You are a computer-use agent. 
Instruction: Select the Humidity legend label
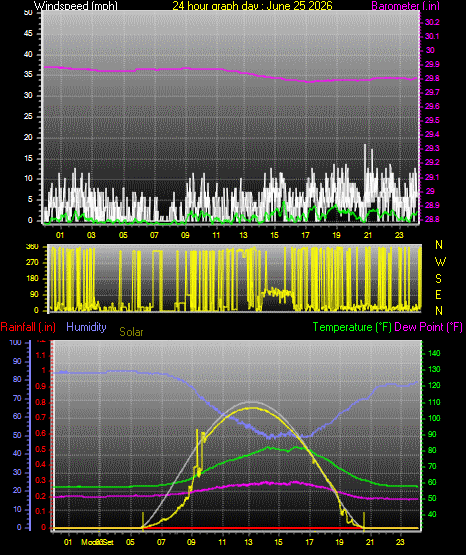[x=86, y=326]
